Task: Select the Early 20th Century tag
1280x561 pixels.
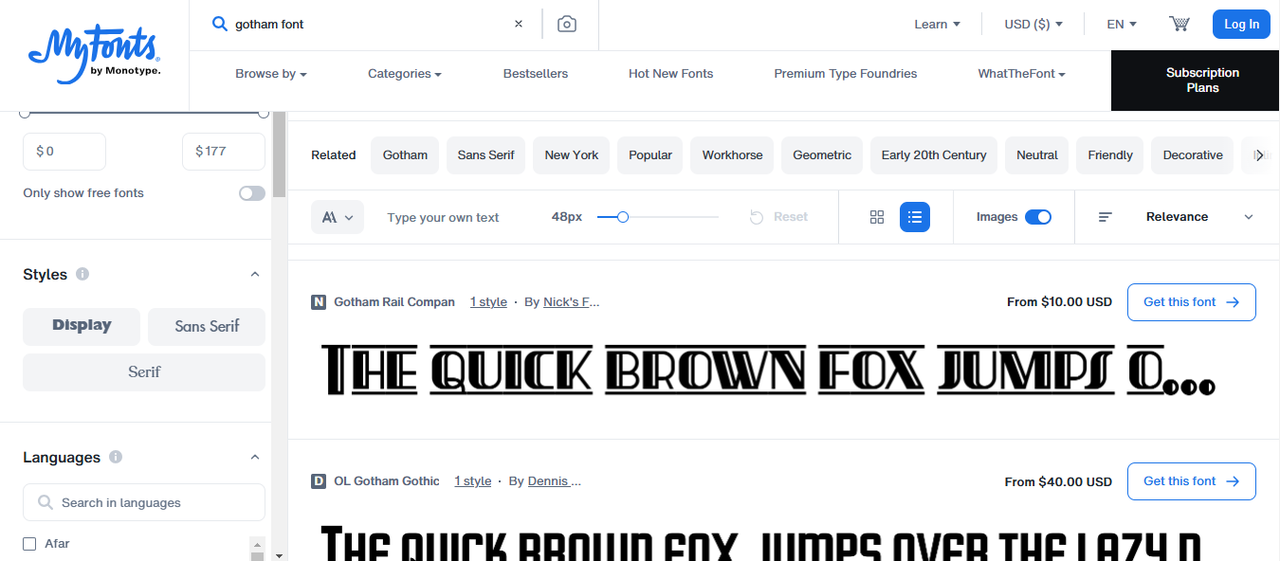Action: click(934, 155)
